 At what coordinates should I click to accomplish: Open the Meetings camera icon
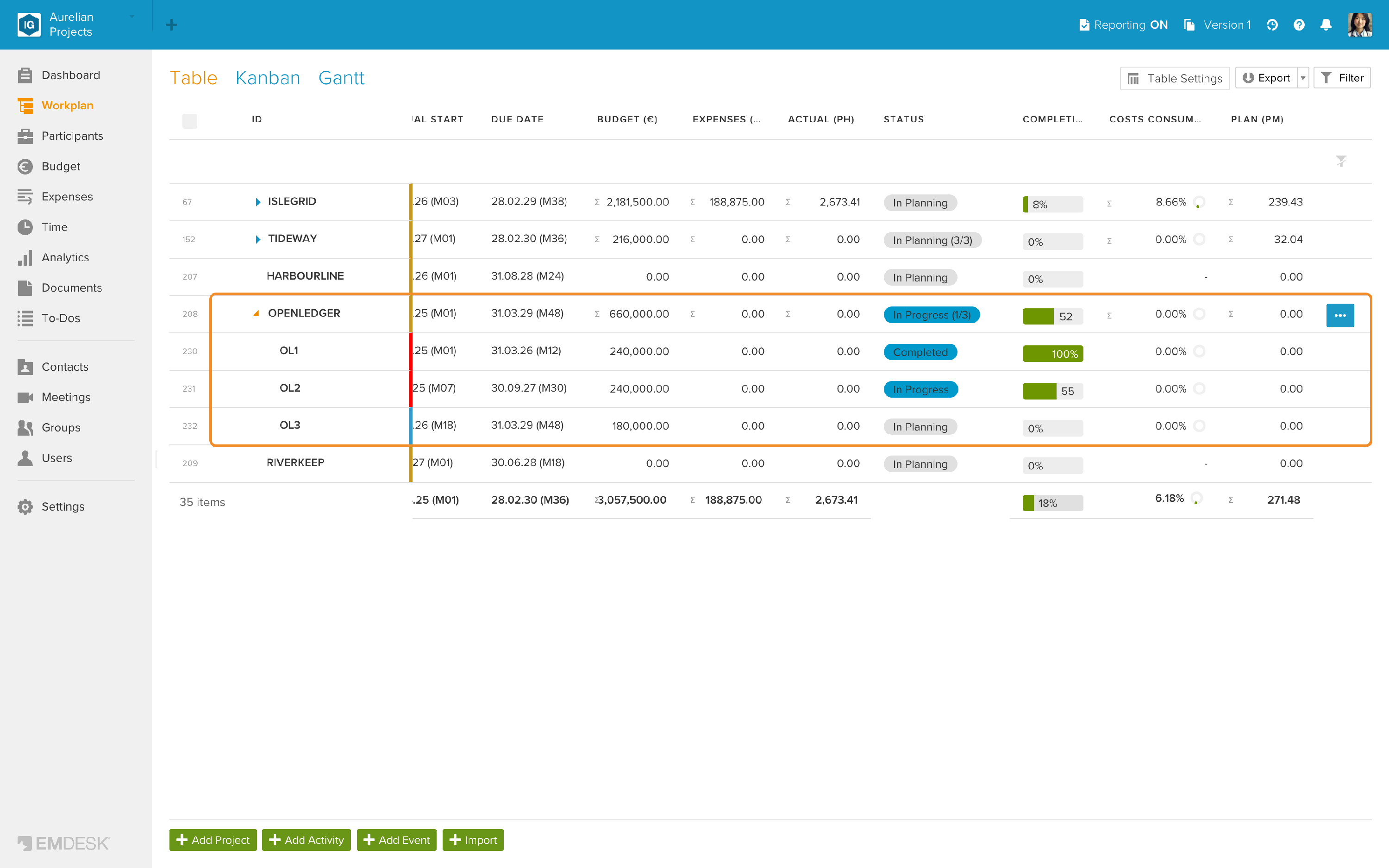click(25, 397)
